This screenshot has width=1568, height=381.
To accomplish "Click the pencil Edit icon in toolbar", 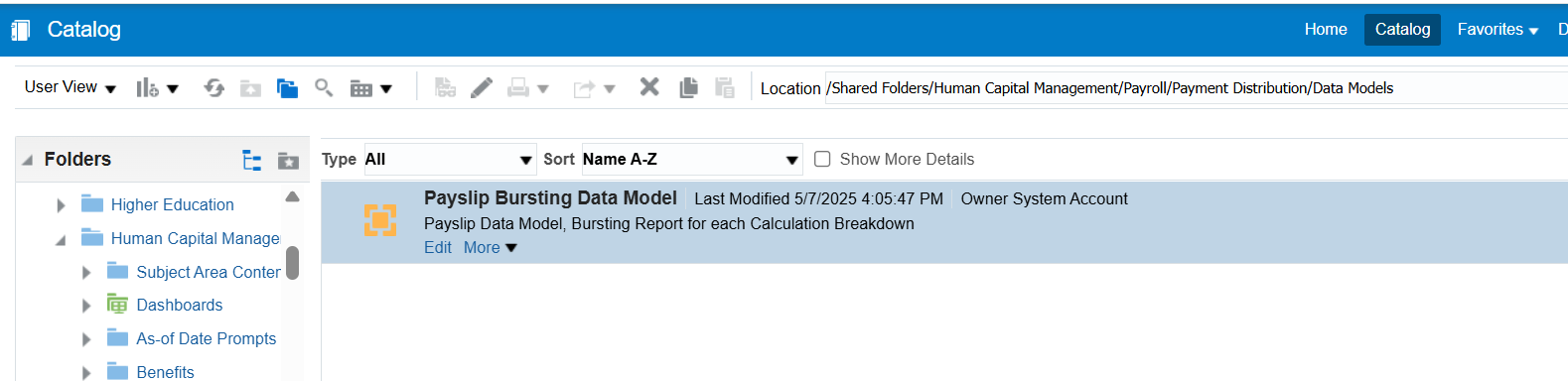I will tap(482, 88).
